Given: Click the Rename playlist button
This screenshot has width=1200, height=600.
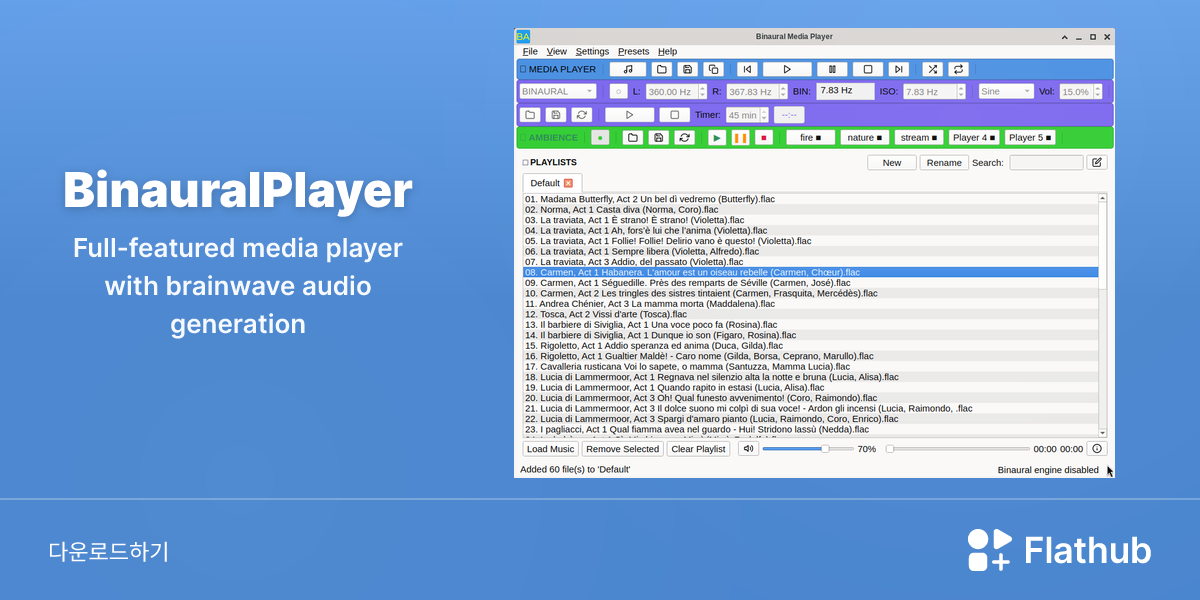Looking at the screenshot, I should (944, 162).
